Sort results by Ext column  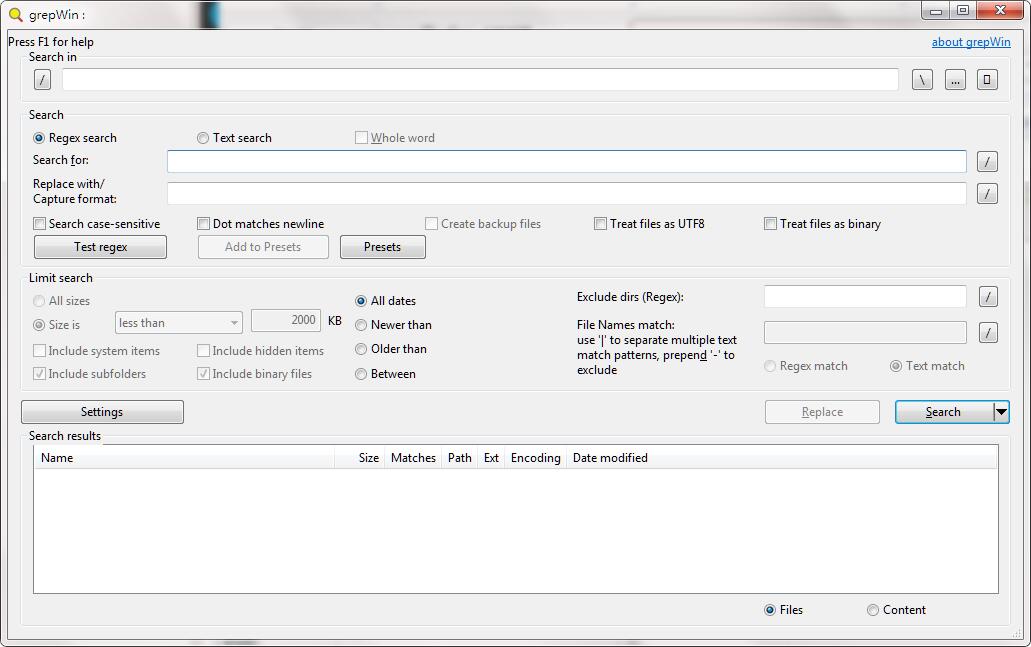pyautogui.click(x=491, y=458)
